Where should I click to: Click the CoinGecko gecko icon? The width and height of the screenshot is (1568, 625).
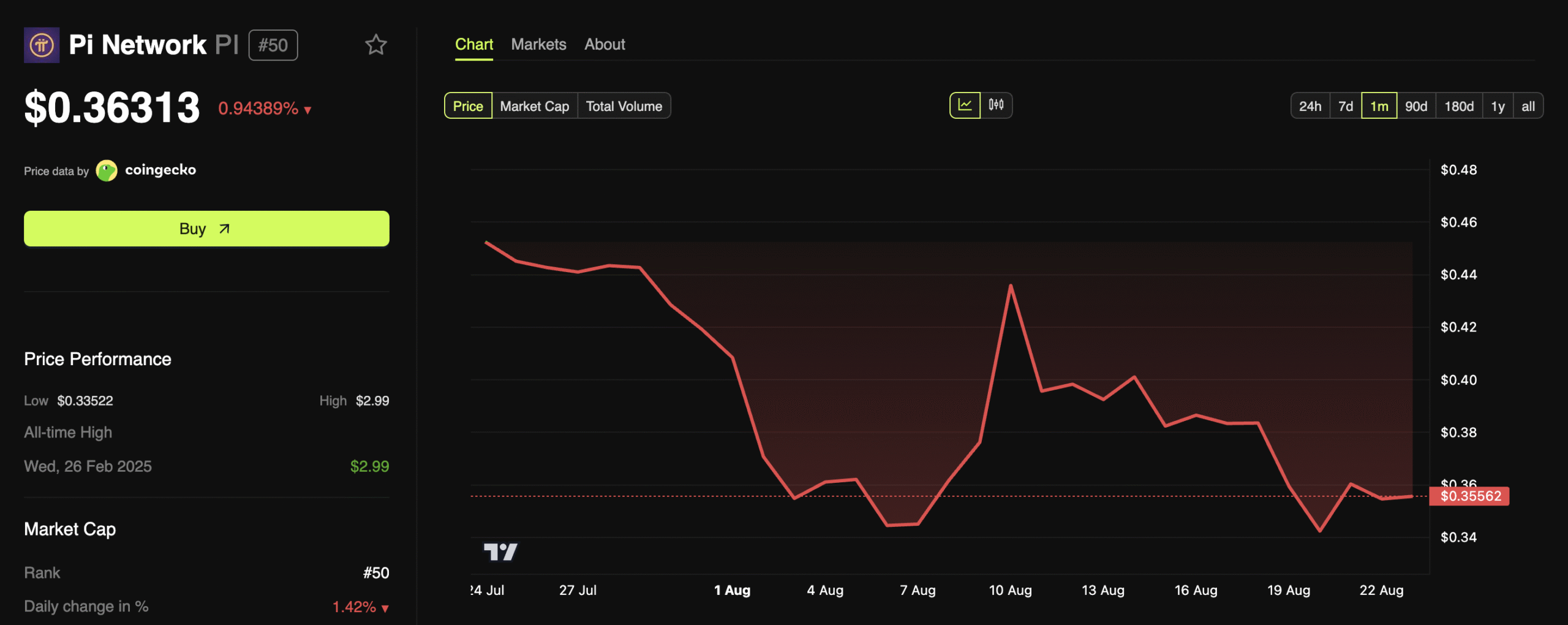click(x=107, y=170)
